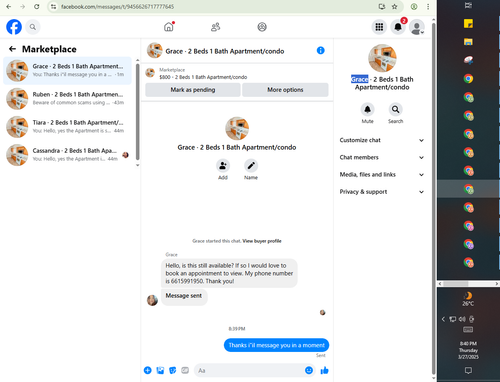Screen dimensions: 500x382
Task: Open Chrome three-dot menu
Action: tap(428, 7)
